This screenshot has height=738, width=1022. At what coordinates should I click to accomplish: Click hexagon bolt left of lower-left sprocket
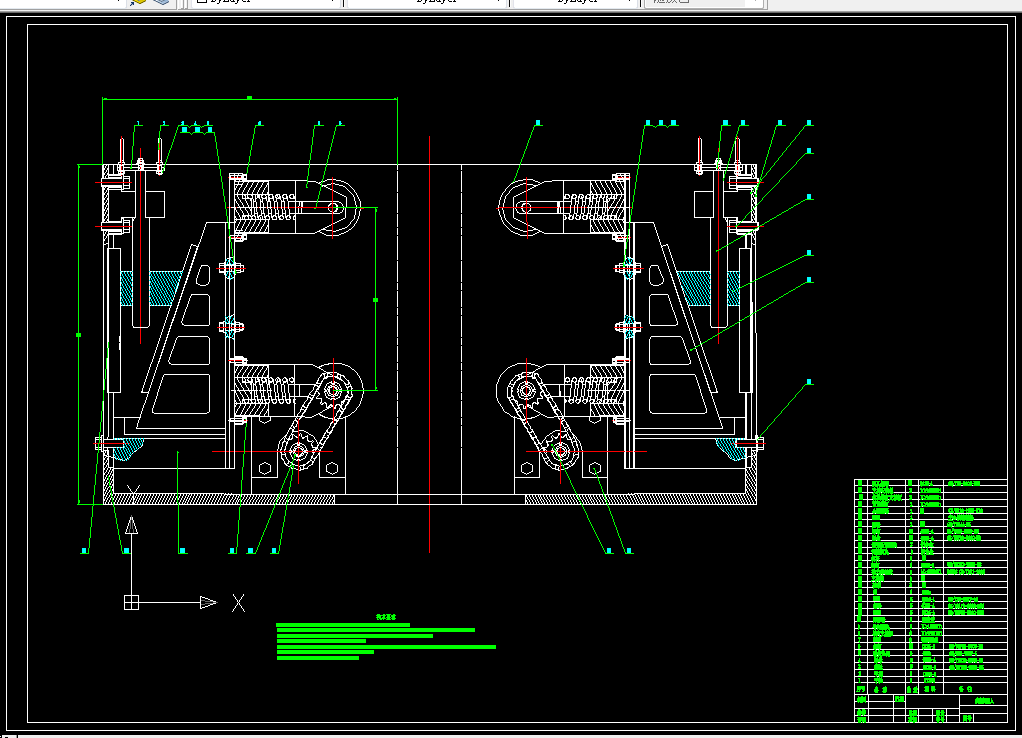[x=264, y=468]
